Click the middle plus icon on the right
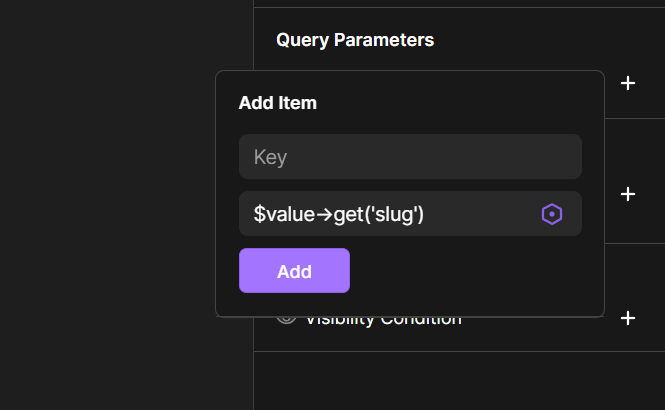The image size is (665, 410). pos(628,194)
